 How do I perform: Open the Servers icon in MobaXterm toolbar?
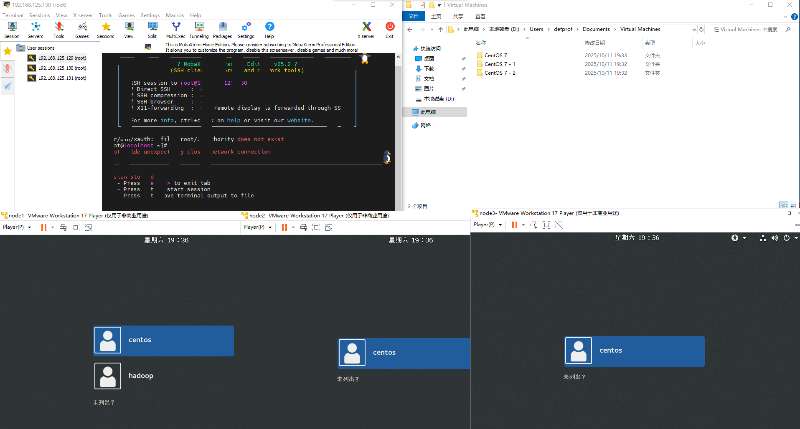[35, 30]
